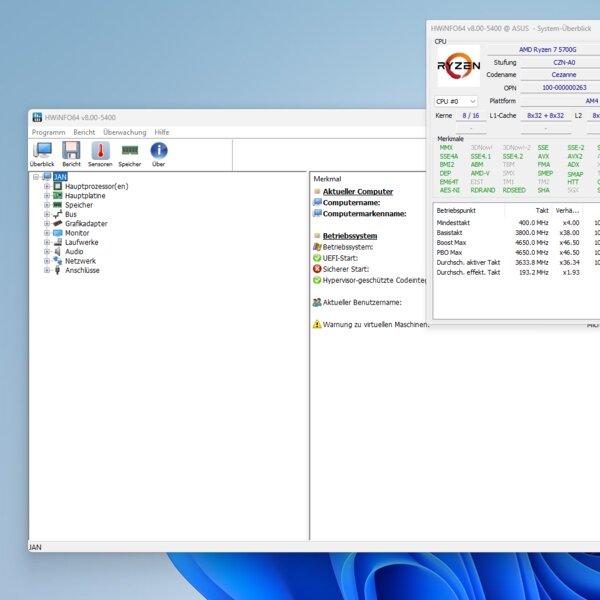Click the Bus tree node icon
This screenshot has width=600, height=600.
click(57, 214)
